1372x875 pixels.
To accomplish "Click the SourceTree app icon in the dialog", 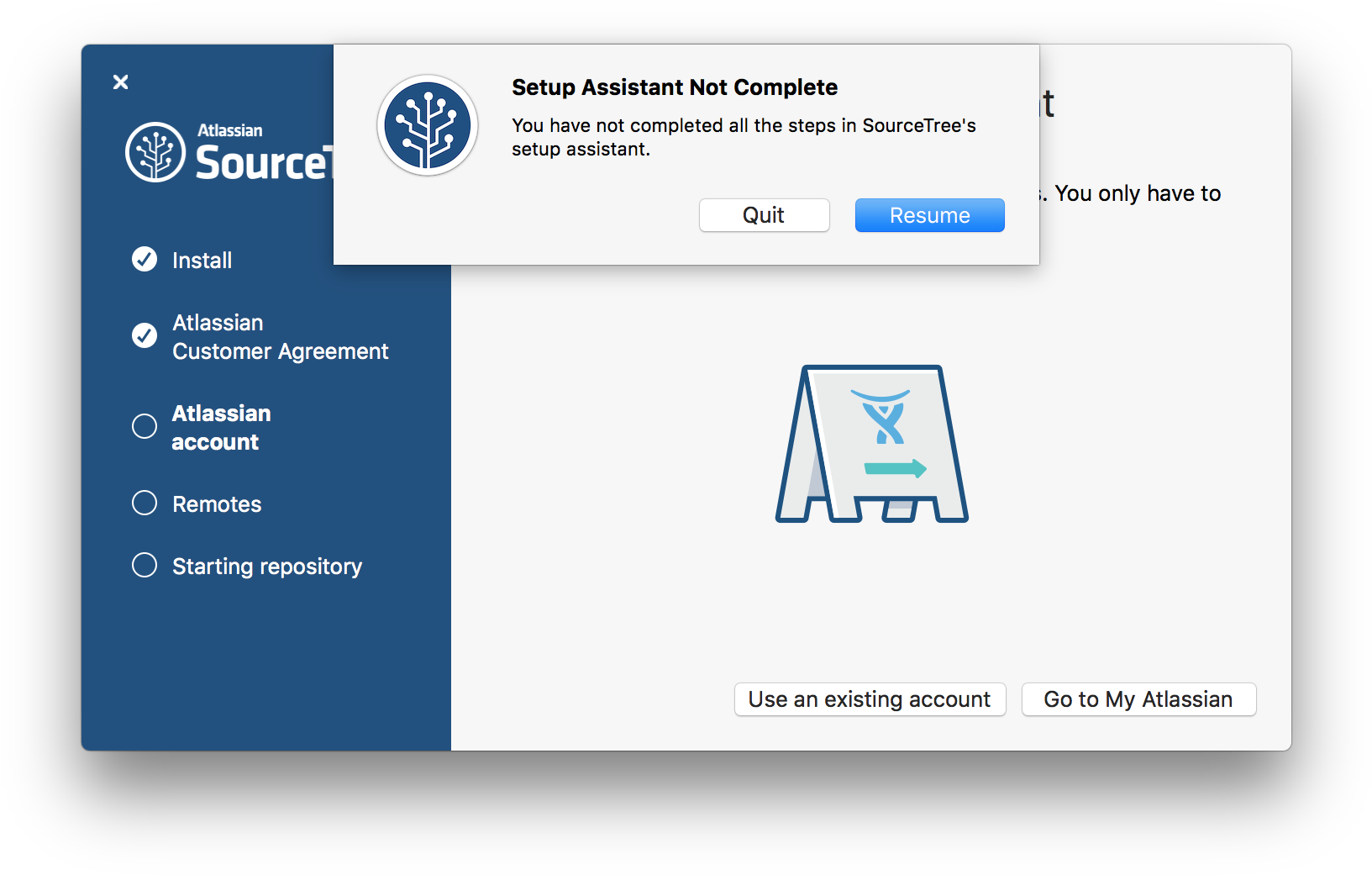I will coord(428,125).
